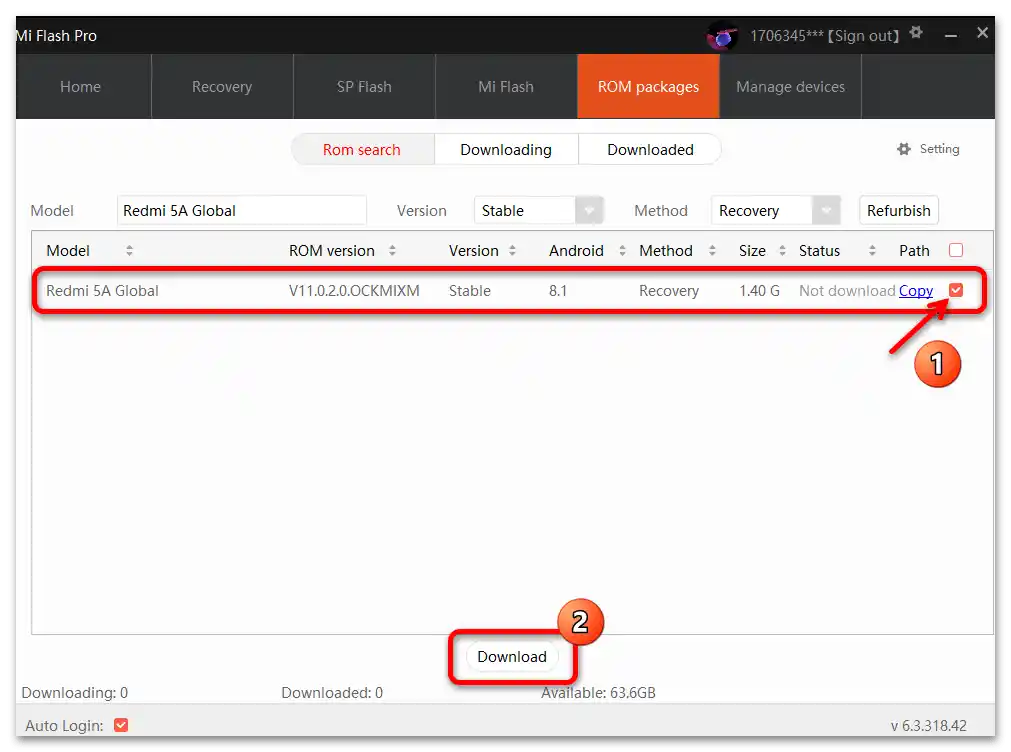Click the Stable cell in the row
This screenshot has height=752, width=1011.
(x=469, y=291)
